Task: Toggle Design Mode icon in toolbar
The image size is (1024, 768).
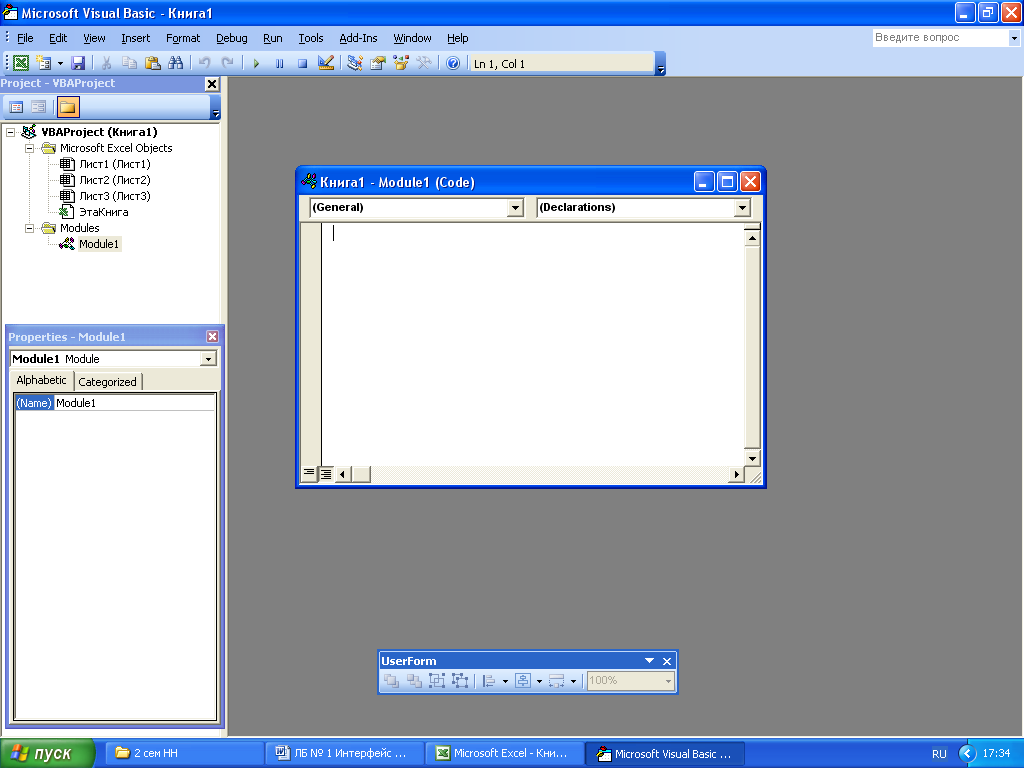Action: [x=325, y=63]
